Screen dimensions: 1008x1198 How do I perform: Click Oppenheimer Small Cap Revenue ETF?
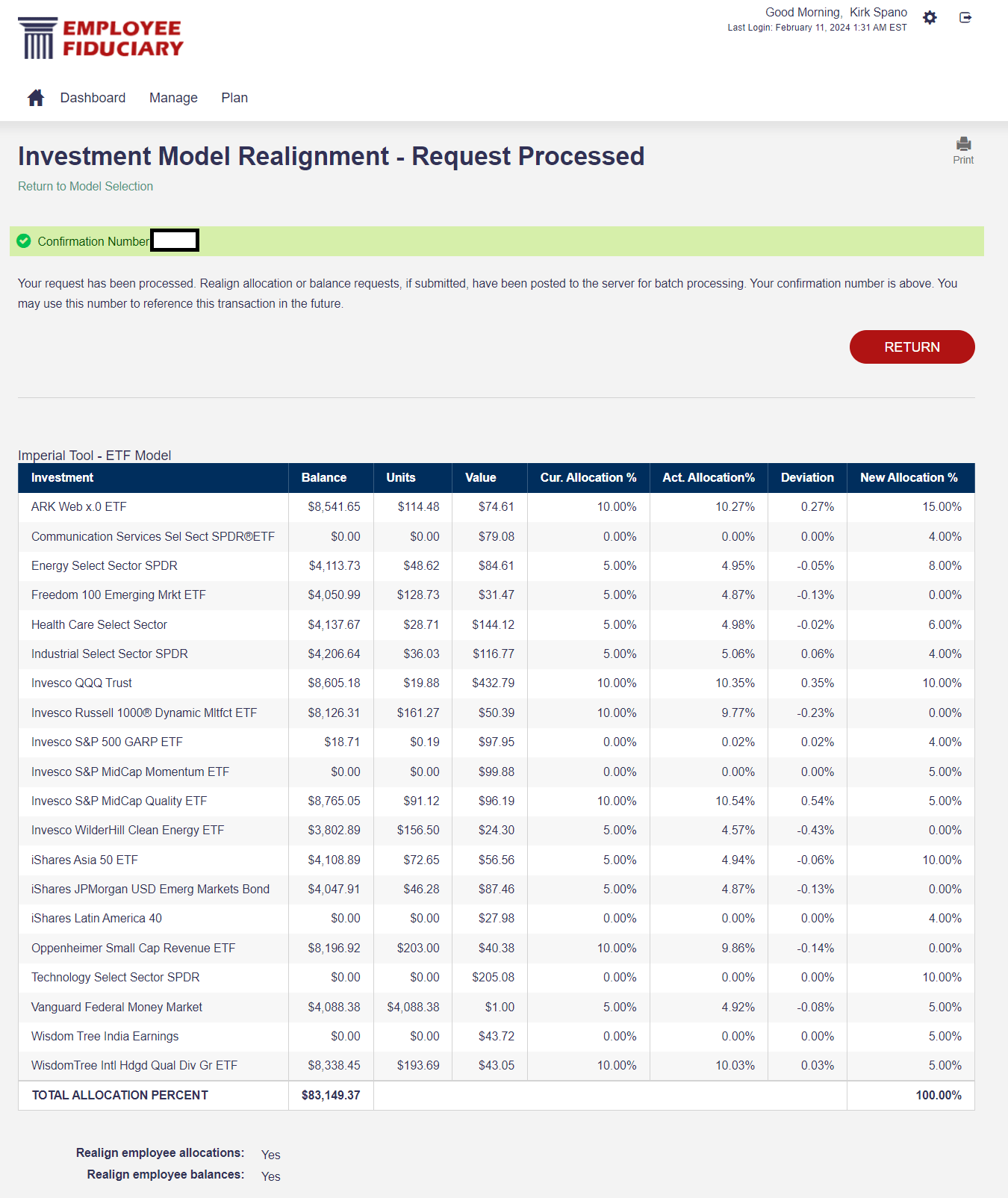tap(133, 949)
